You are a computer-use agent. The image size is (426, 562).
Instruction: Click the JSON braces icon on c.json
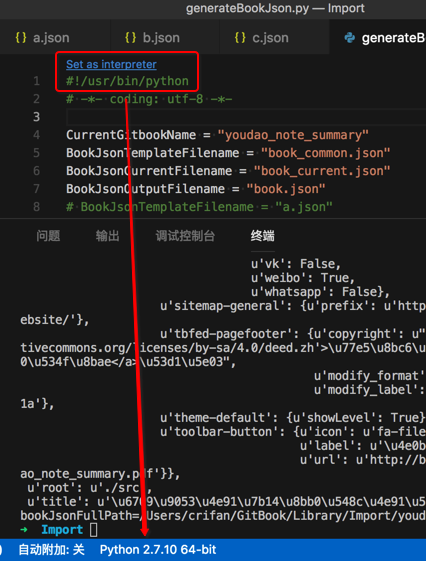point(240,38)
